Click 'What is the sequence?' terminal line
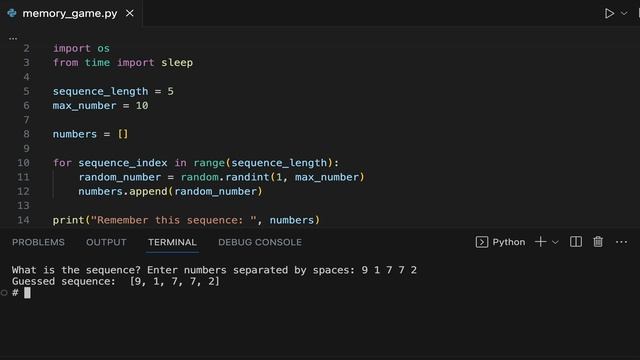The width and height of the screenshot is (640, 360). tap(214, 270)
